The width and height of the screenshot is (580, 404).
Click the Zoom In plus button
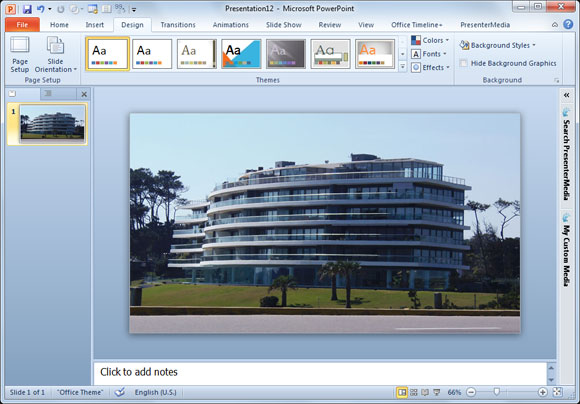(x=543, y=392)
